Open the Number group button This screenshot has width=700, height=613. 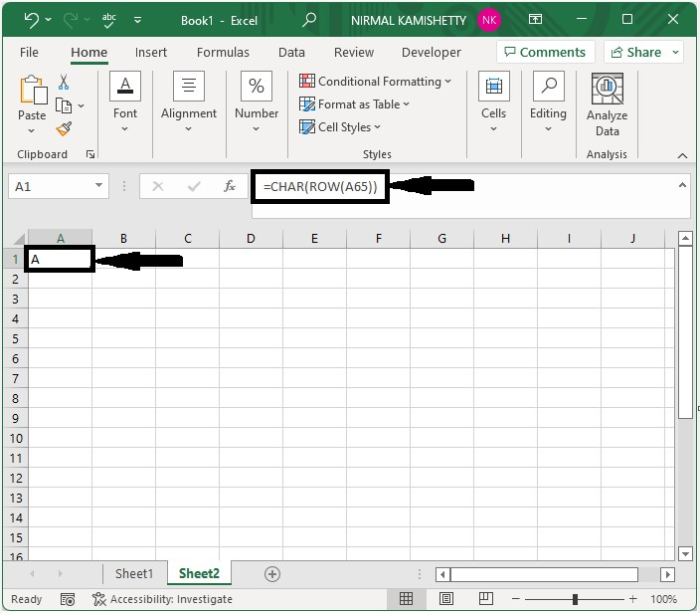pyautogui.click(x=256, y=103)
